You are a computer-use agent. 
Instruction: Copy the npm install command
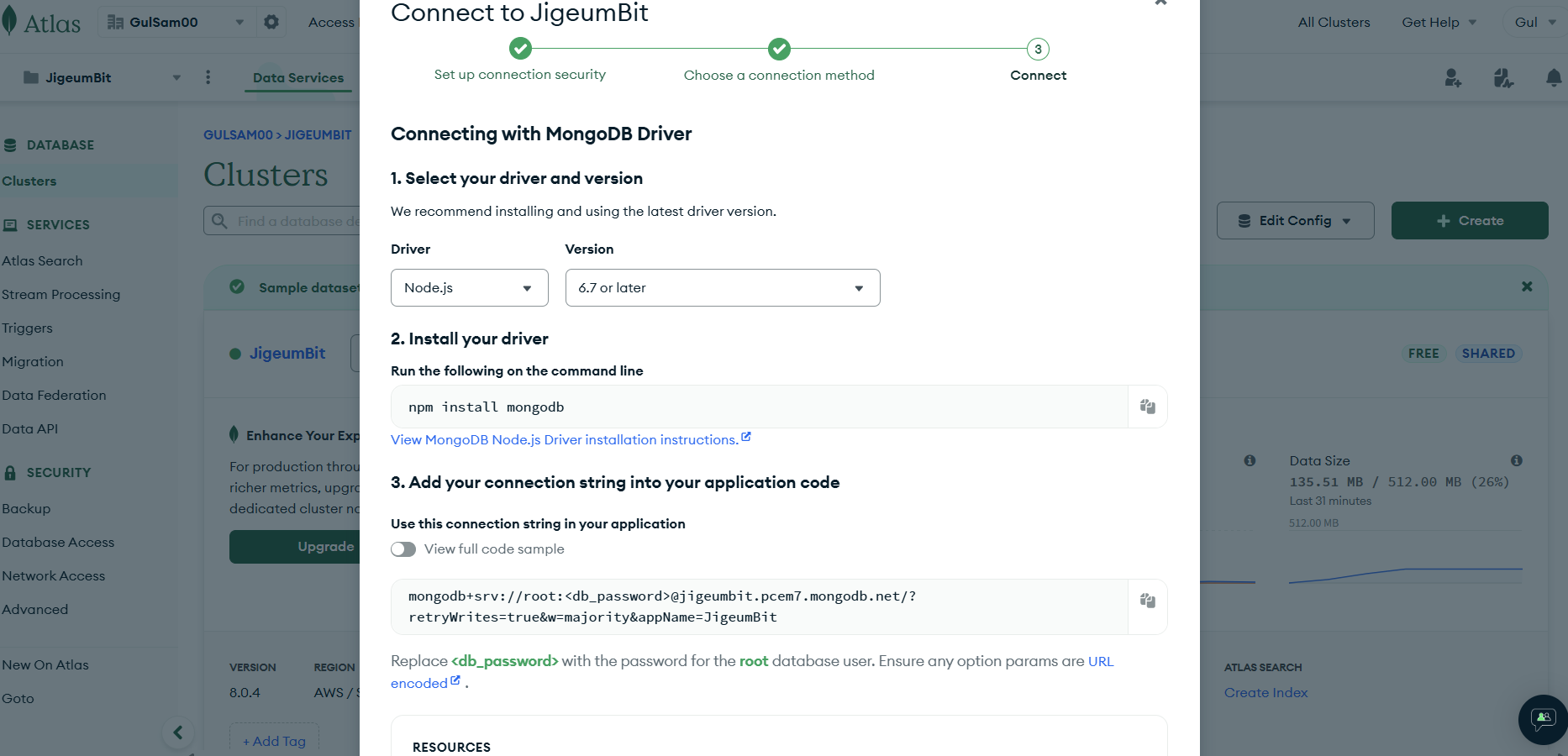1148,407
